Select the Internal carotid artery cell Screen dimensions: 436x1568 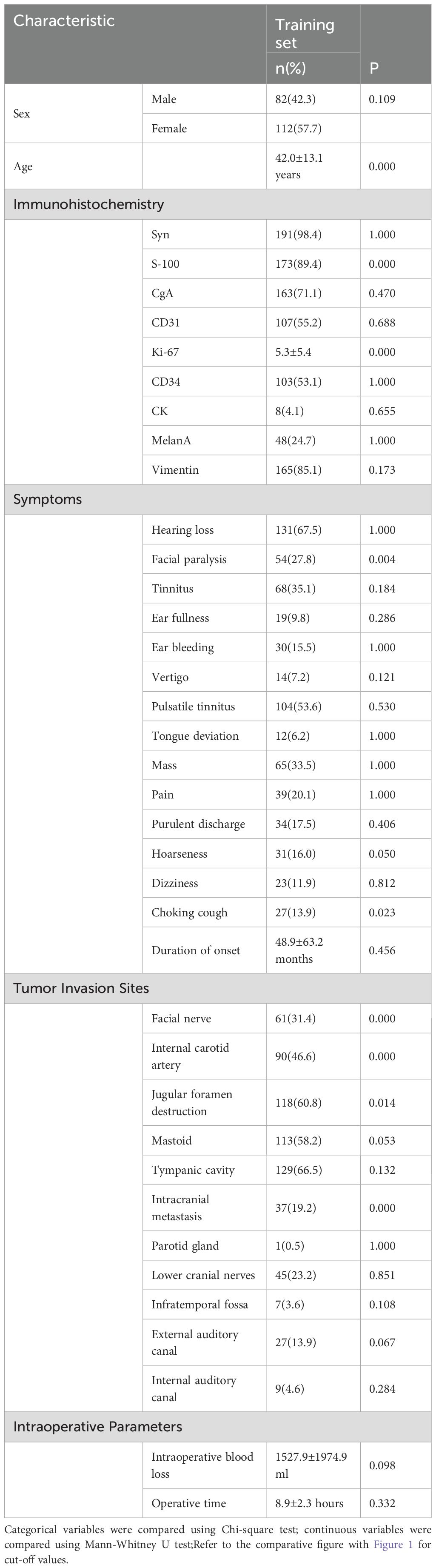(190, 1056)
